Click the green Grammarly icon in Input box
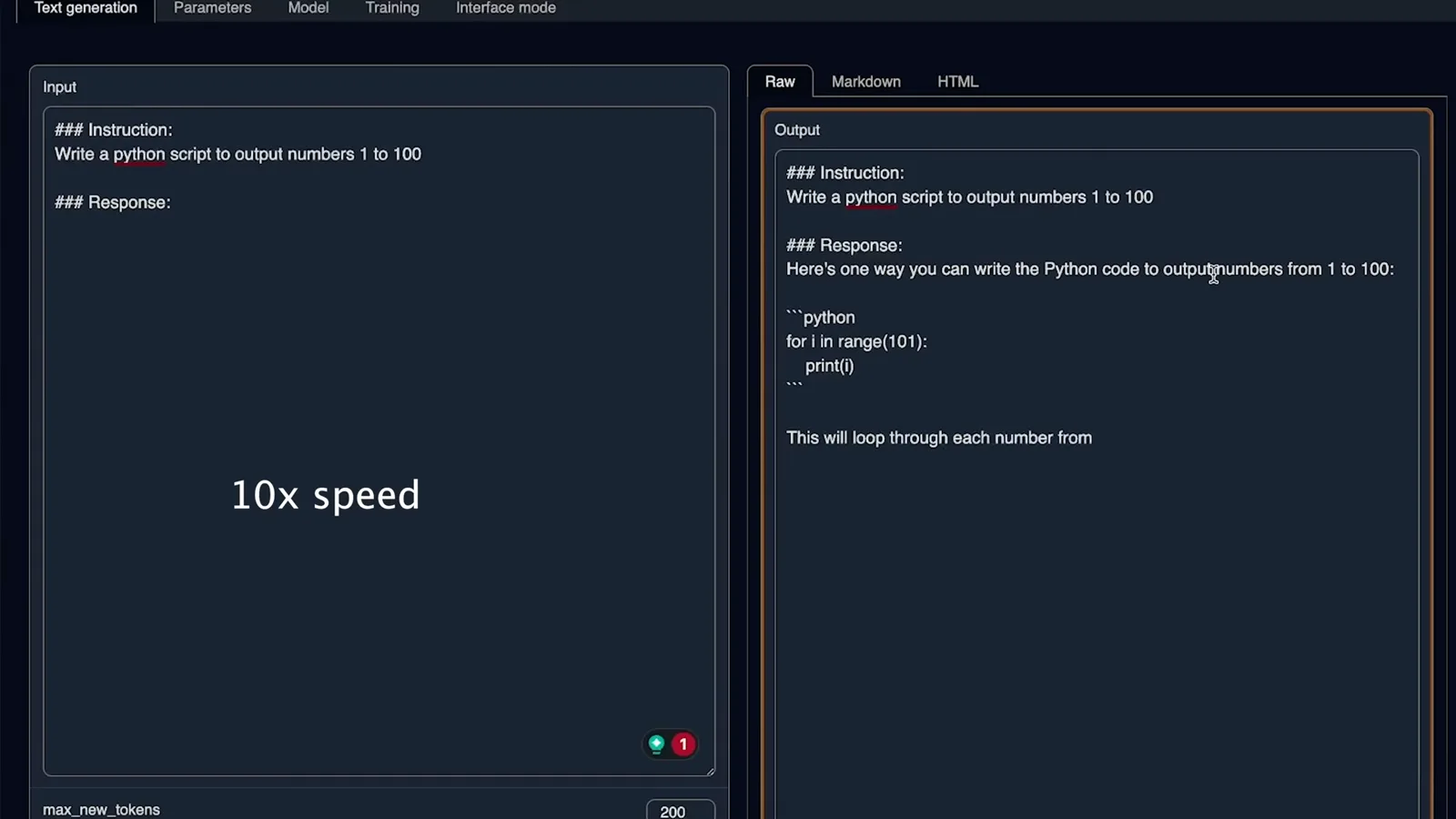This screenshot has height=819, width=1456. pos(656,744)
